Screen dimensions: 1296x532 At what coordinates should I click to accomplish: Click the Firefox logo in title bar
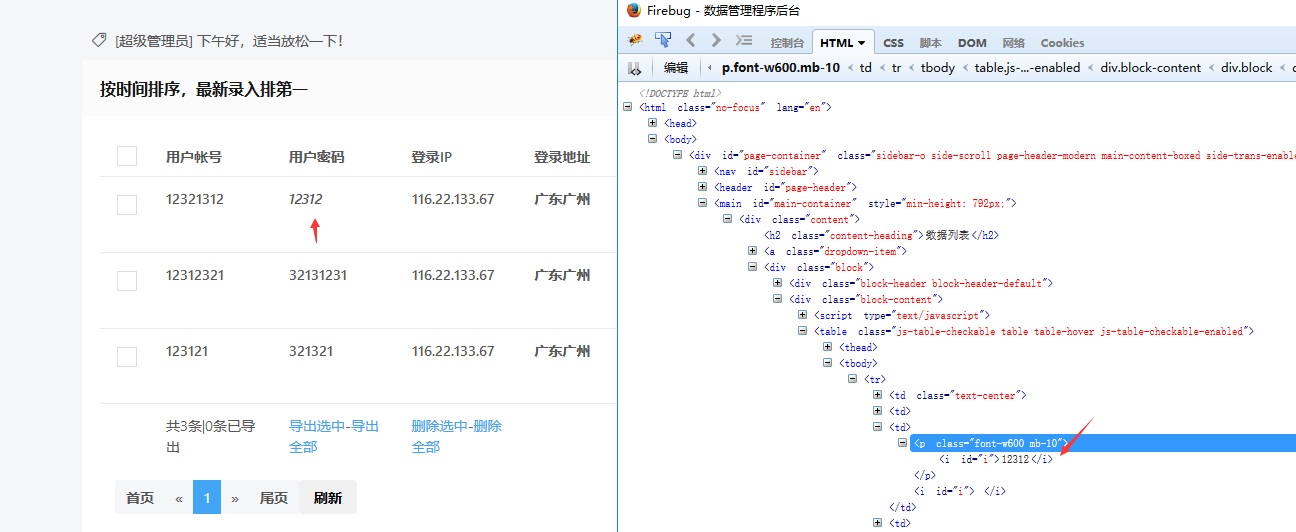point(634,10)
